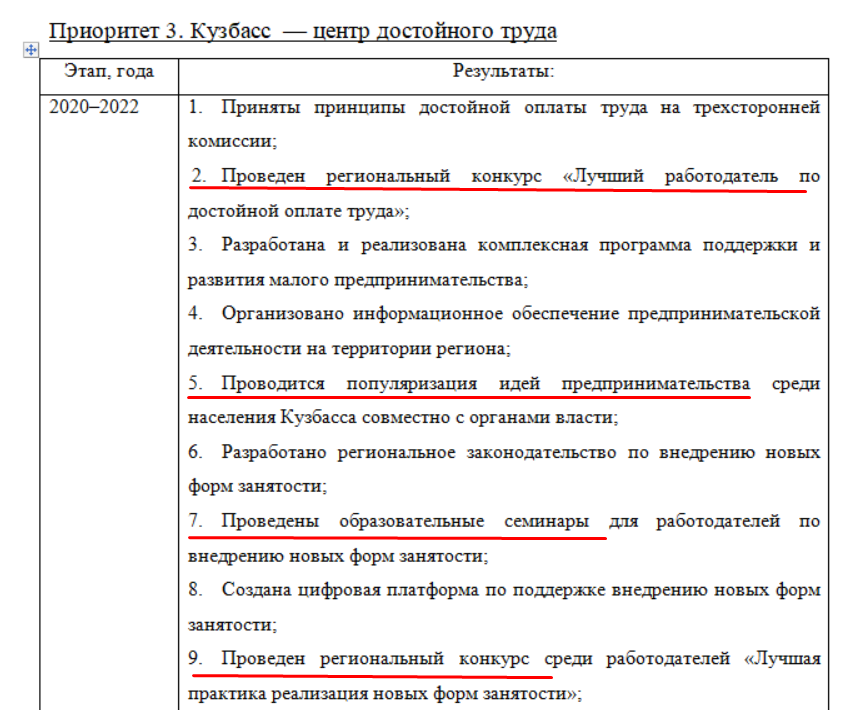Image resolution: width=841 pixels, height=710 pixels.
Task: Click the line 'Разработано региональное законодательство'
Action: tap(418, 453)
